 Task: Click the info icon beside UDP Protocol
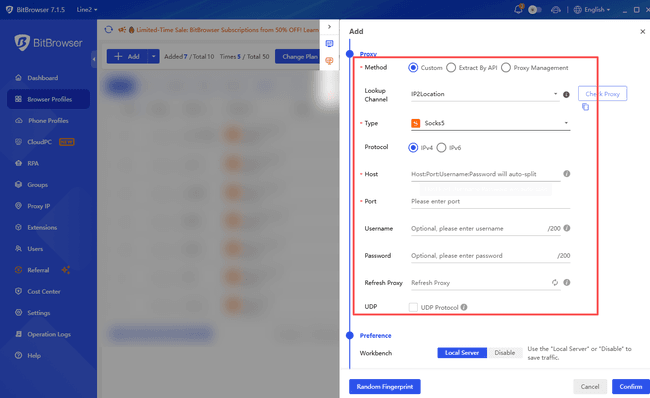(x=464, y=307)
